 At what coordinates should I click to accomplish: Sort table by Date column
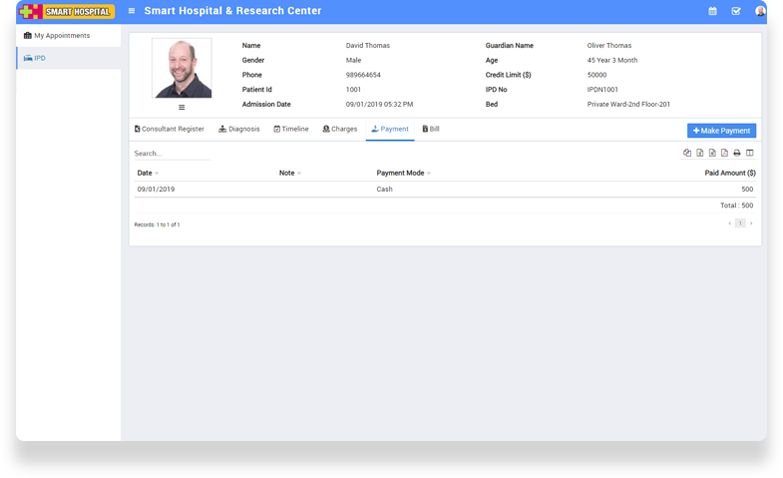point(147,173)
